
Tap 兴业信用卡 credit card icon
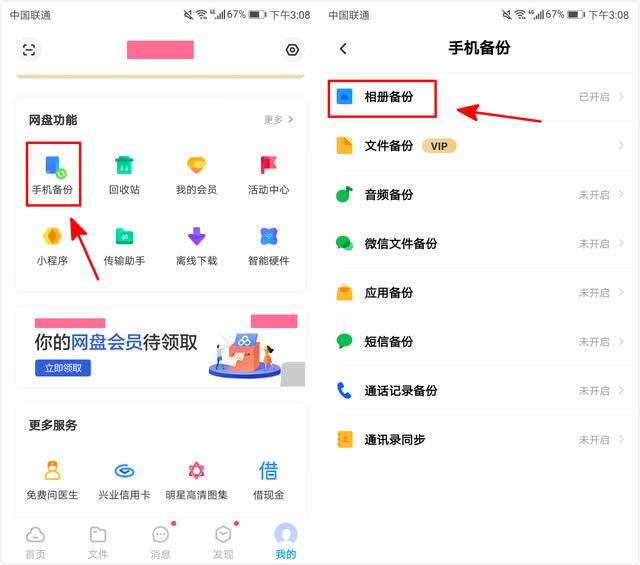coord(124,471)
